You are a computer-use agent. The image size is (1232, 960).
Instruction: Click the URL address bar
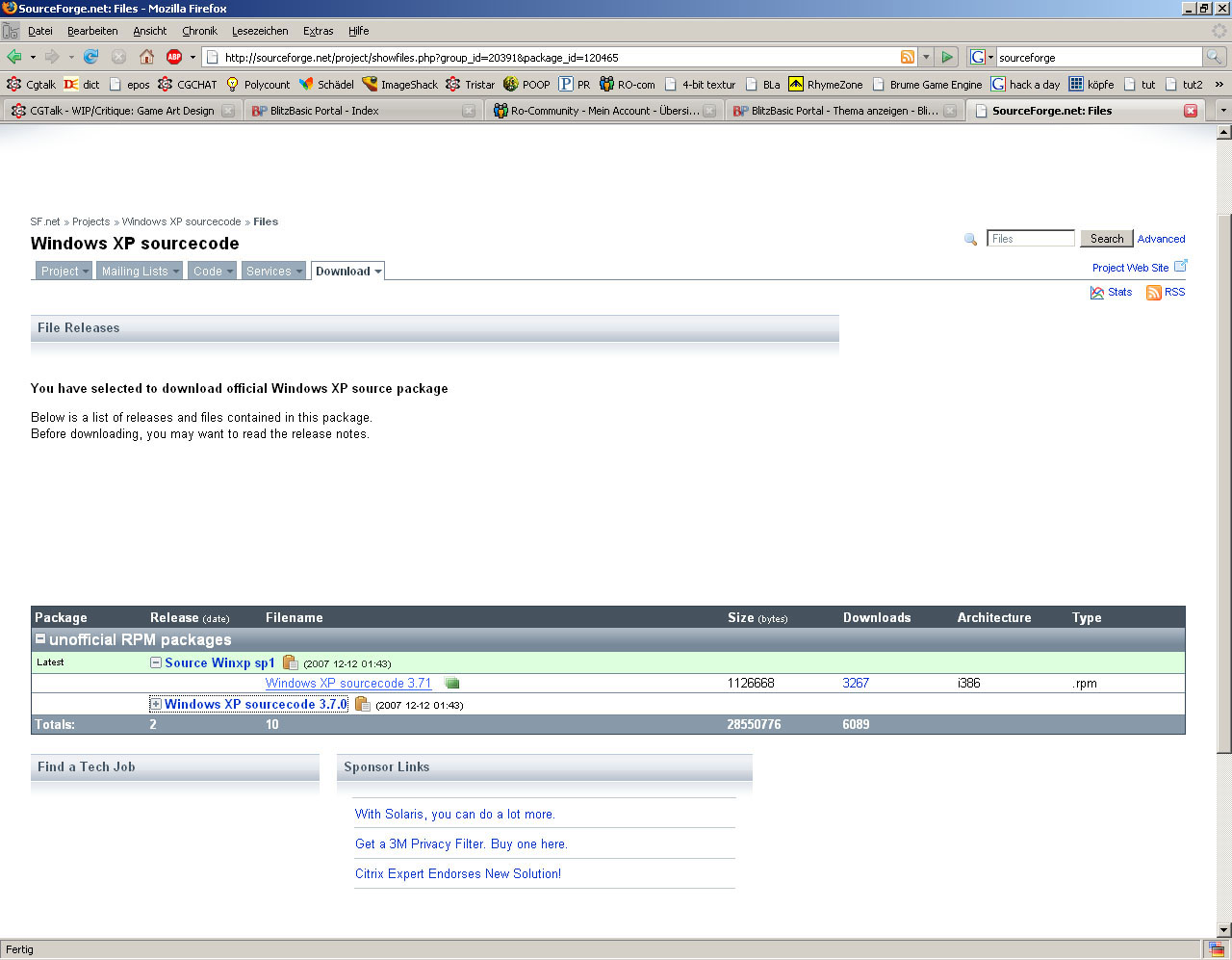560,57
